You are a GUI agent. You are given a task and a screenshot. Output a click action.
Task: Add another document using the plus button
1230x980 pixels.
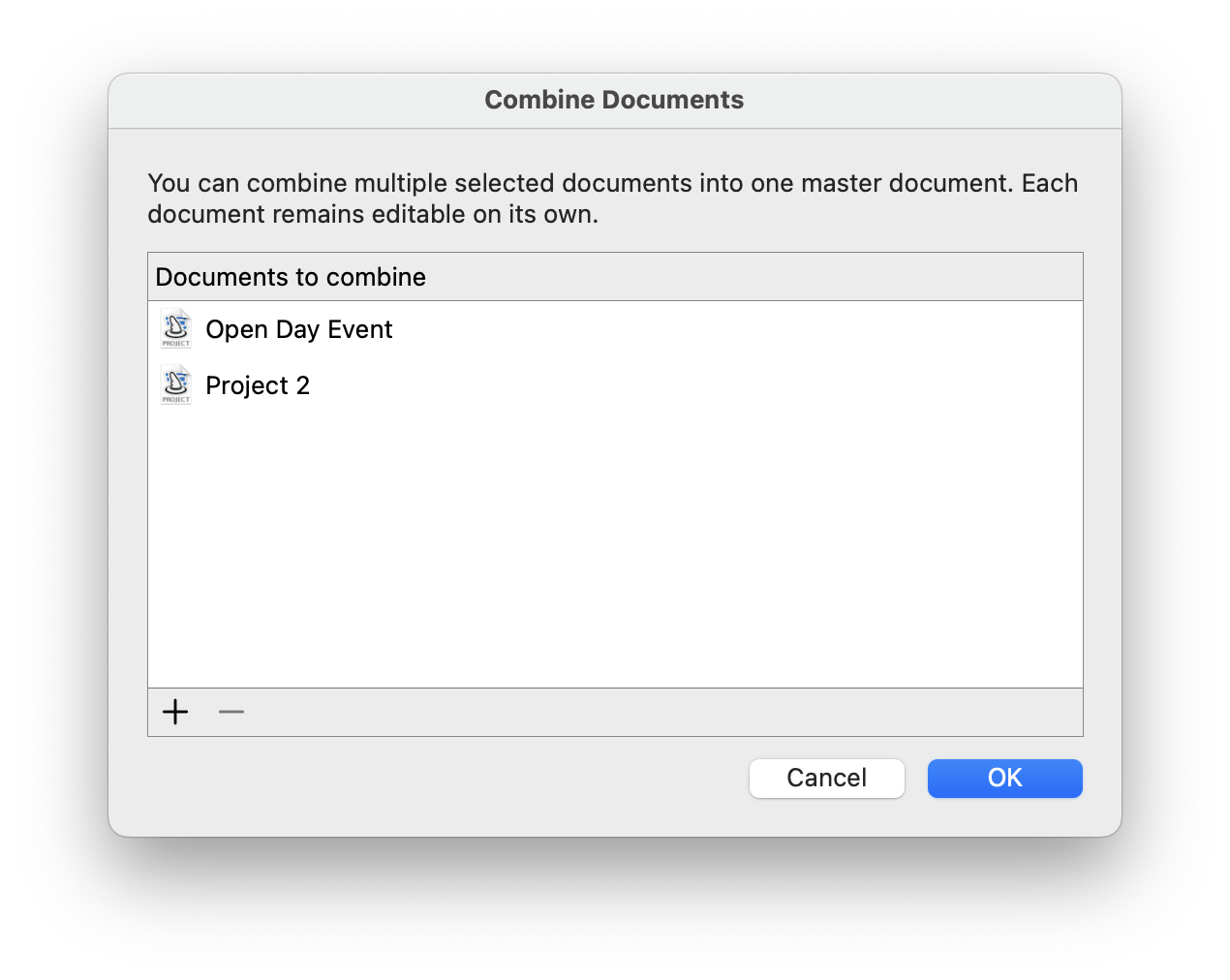coord(174,711)
